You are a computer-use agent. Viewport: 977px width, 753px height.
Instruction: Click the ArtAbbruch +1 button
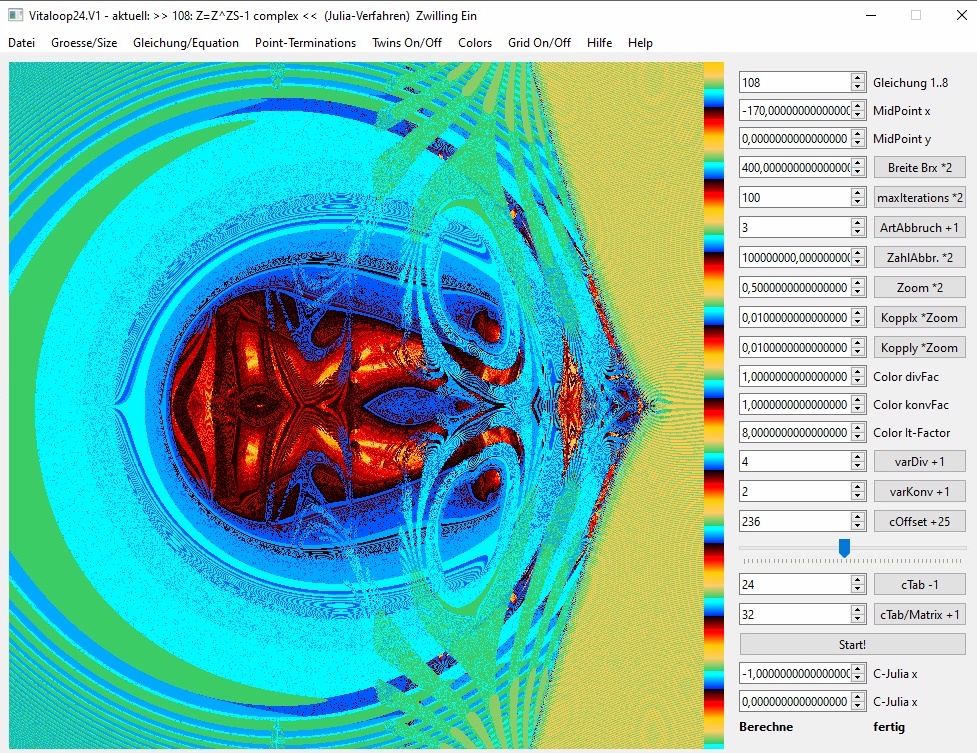(x=920, y=228)
